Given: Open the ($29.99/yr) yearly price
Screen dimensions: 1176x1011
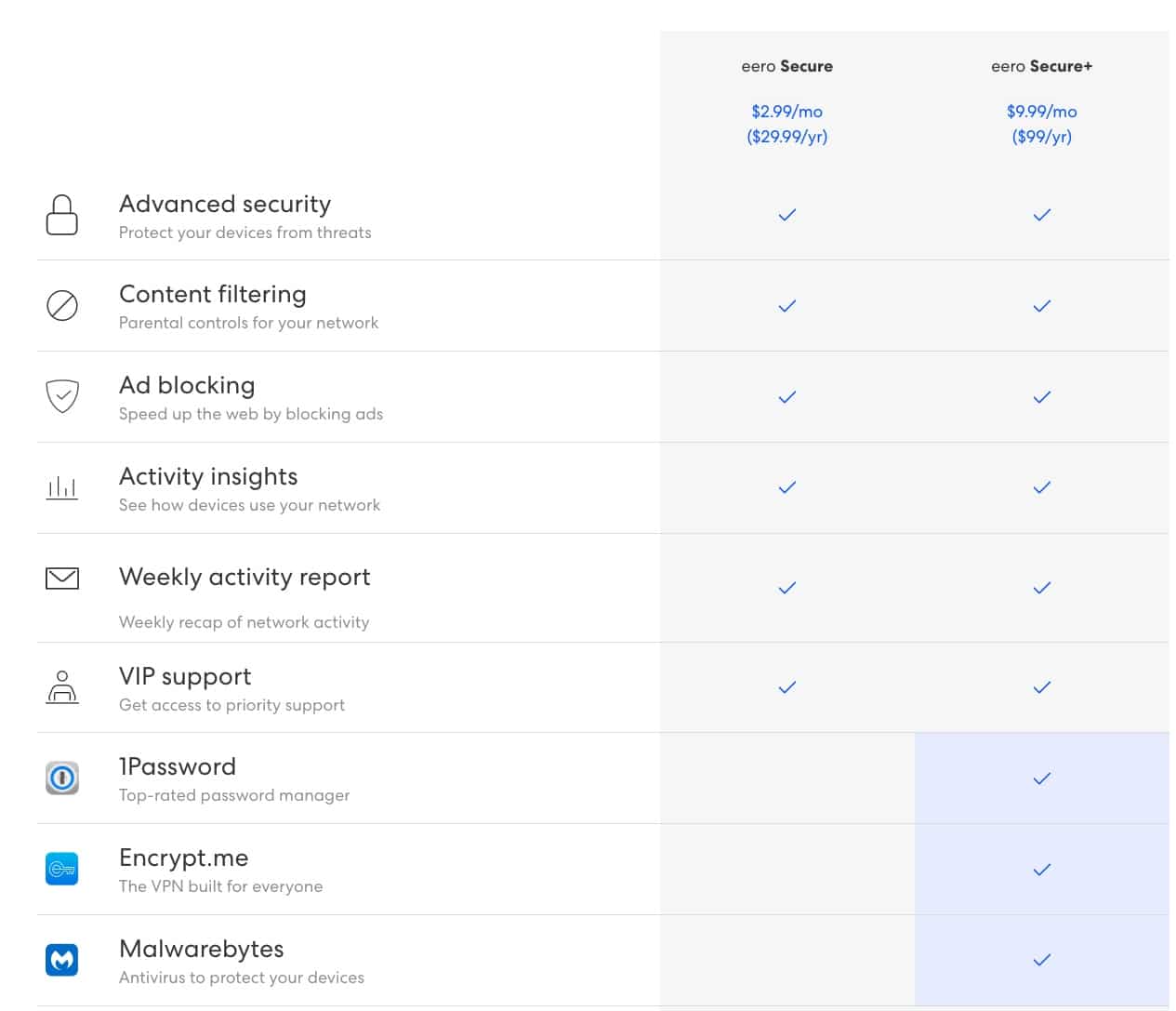Looking at the screenshot, I should pos(787,137).
